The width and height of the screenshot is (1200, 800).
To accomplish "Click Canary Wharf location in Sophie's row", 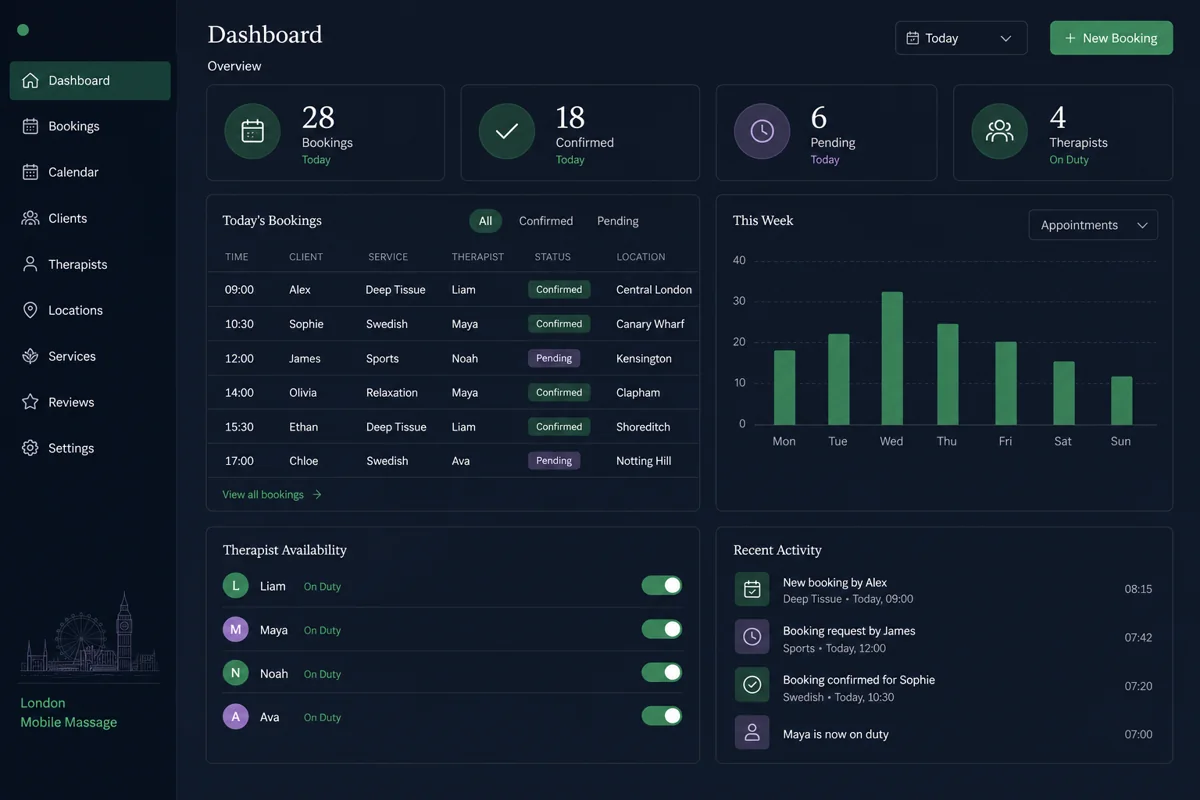I will click(x=650, y=324).
